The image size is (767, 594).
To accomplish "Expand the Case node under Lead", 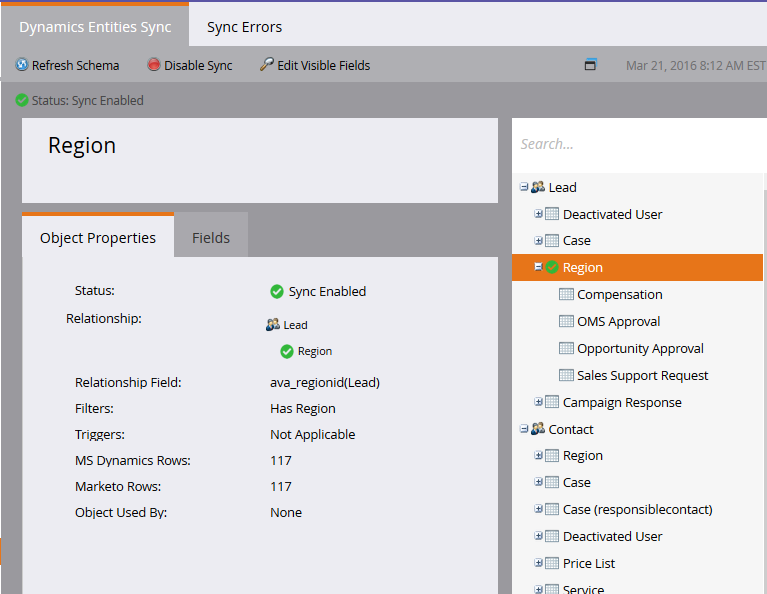I will tap(538, 240).
